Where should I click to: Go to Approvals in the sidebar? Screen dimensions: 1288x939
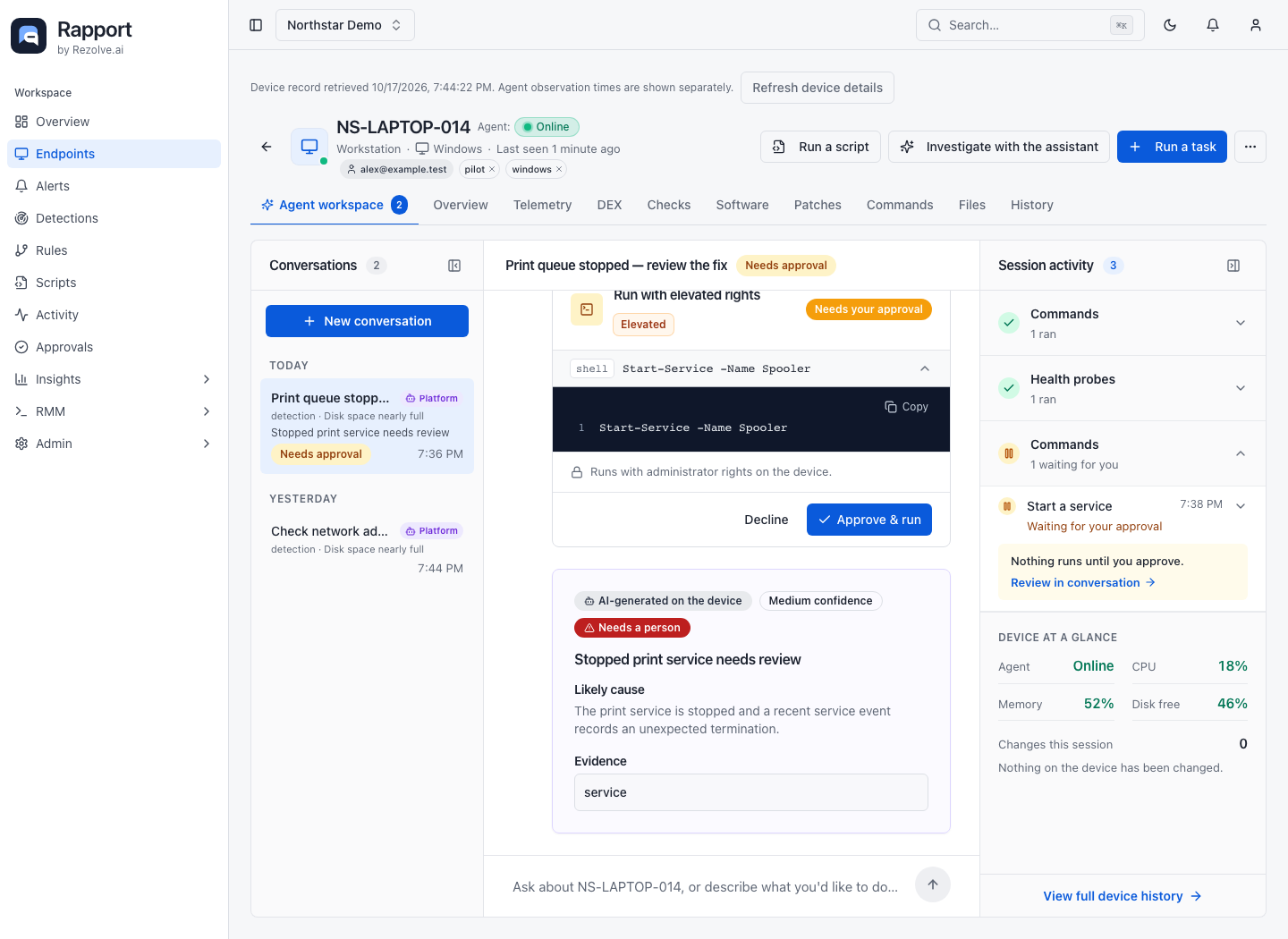[x=114, y=347]
